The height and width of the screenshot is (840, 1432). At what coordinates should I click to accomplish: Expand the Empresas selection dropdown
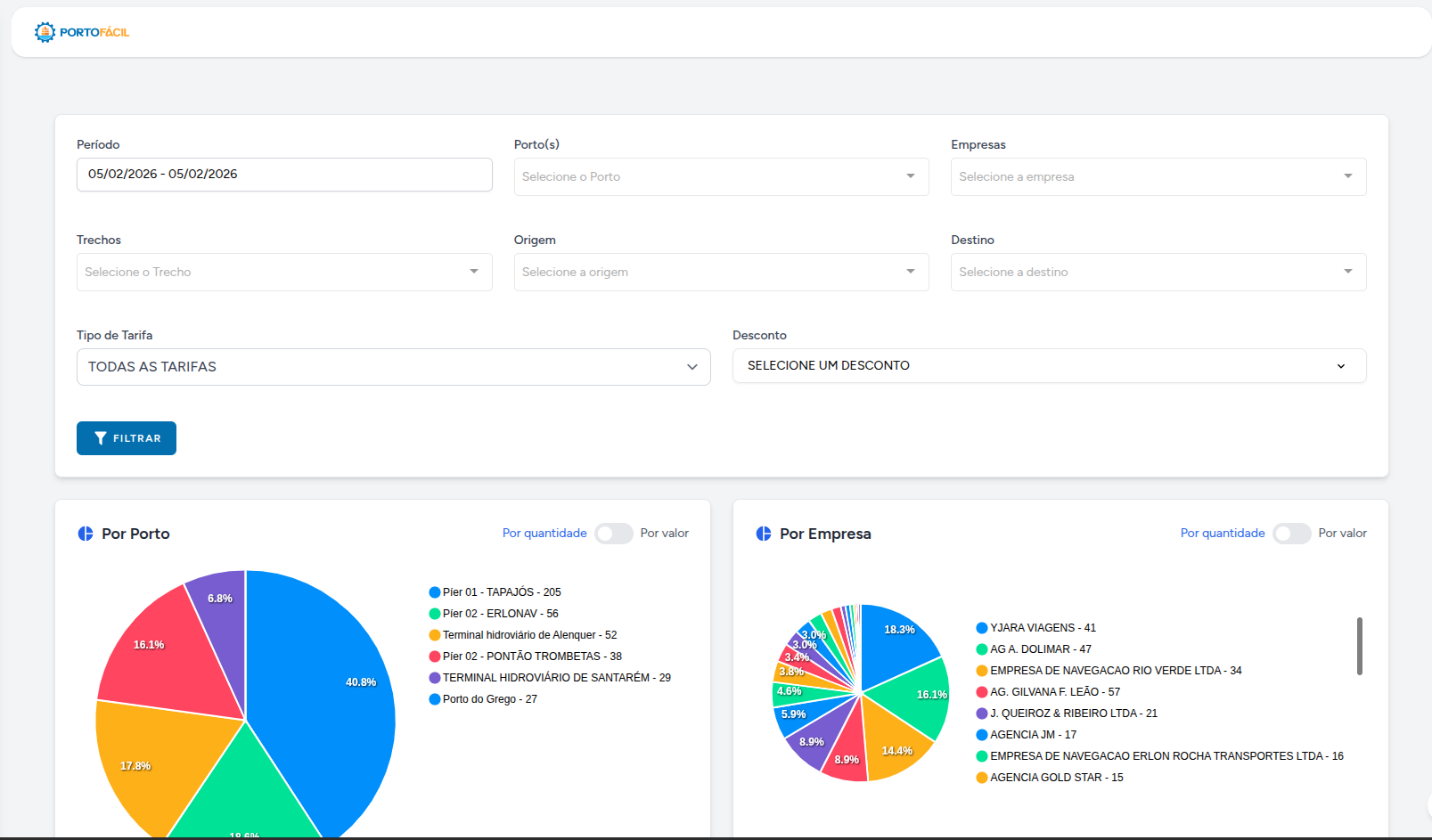(x=1158, y=176)
